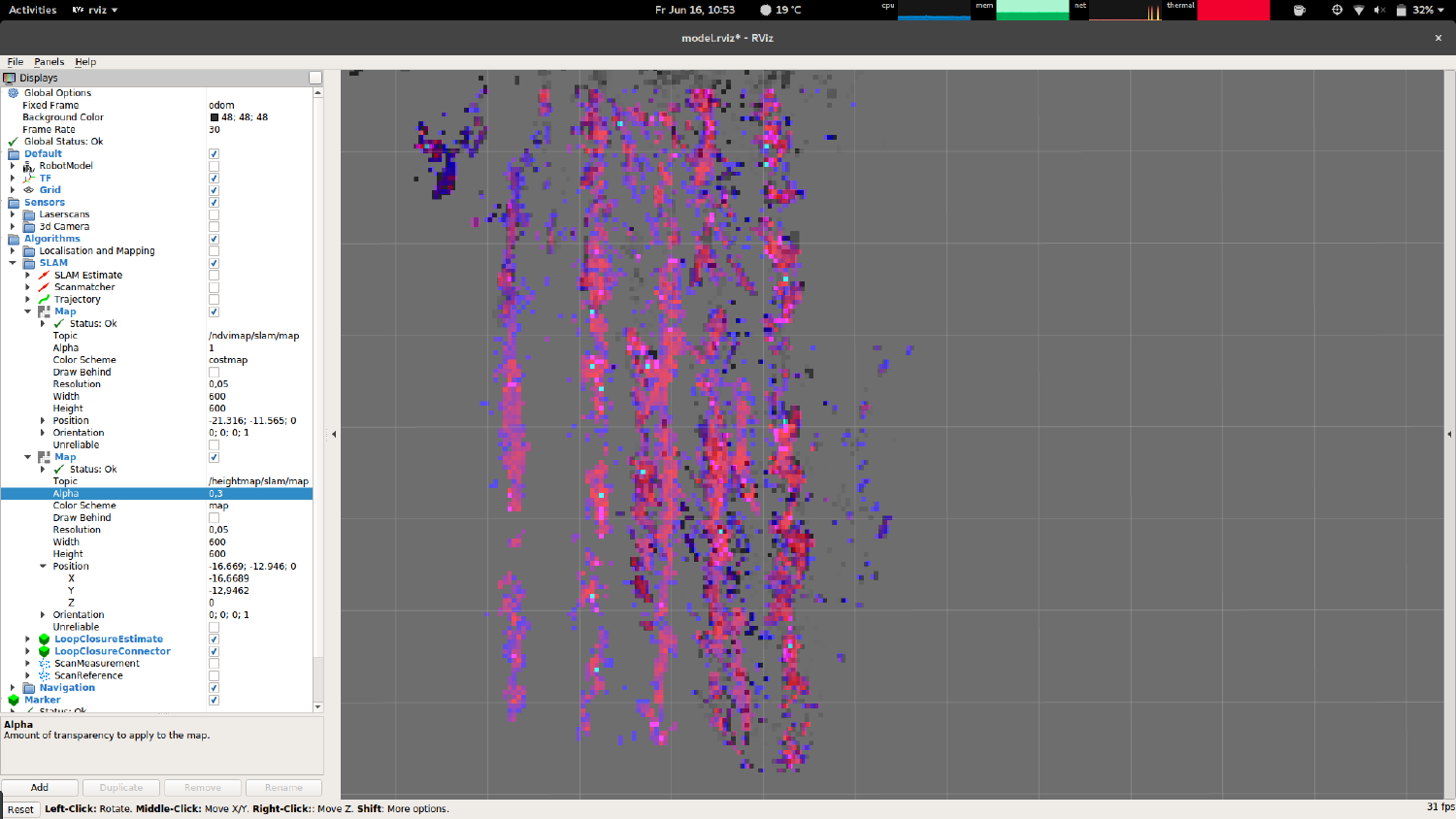Uncheck the Grid visibility checkbox
The width and height of the screenshot is (1456, 819).
[x=213, y=190]
